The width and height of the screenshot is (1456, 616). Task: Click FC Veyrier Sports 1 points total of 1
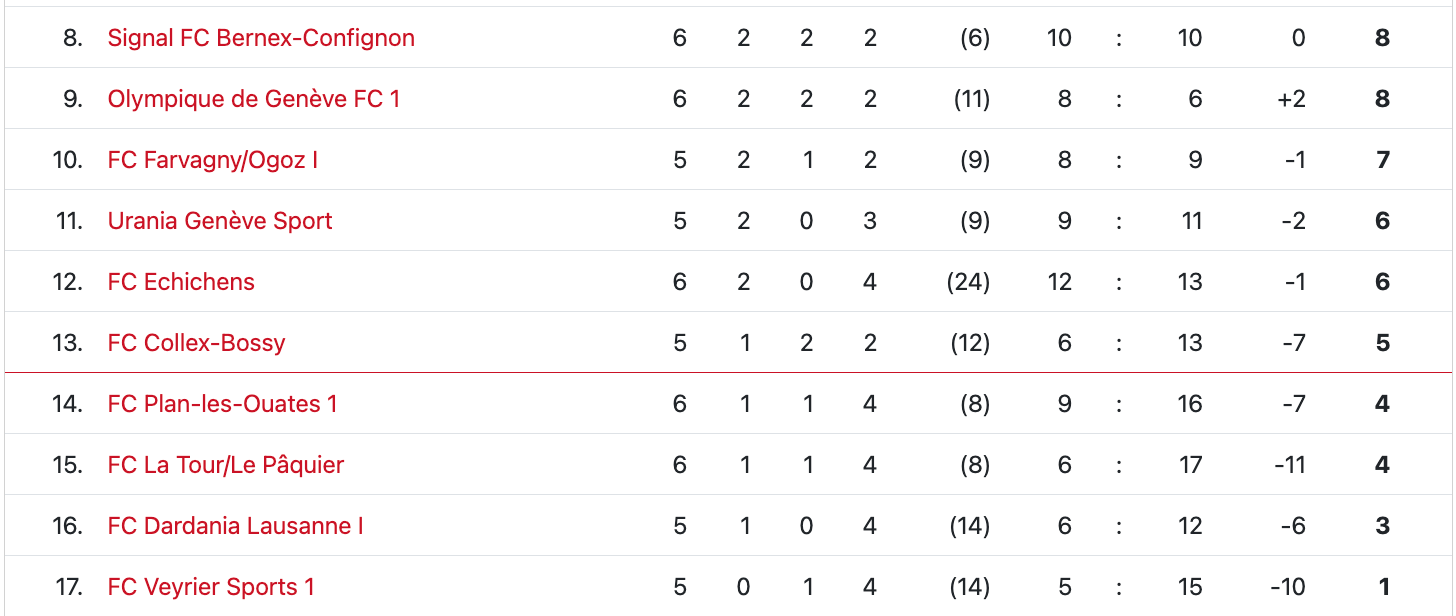pyautogui.click(x=1383, y=587)
